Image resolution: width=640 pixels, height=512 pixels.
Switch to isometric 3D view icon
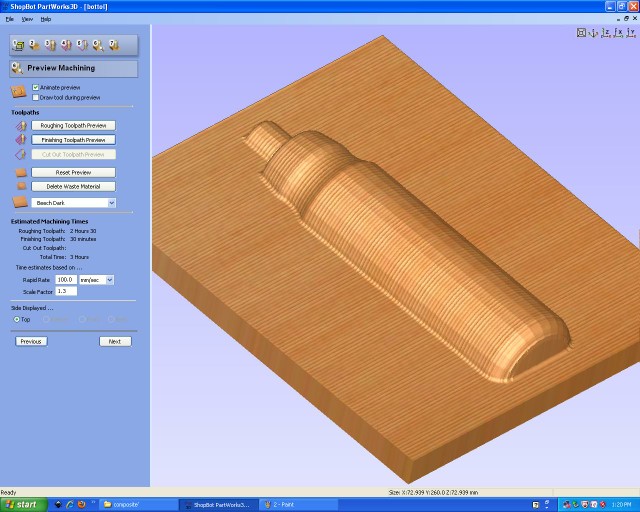tap(593, 33)
